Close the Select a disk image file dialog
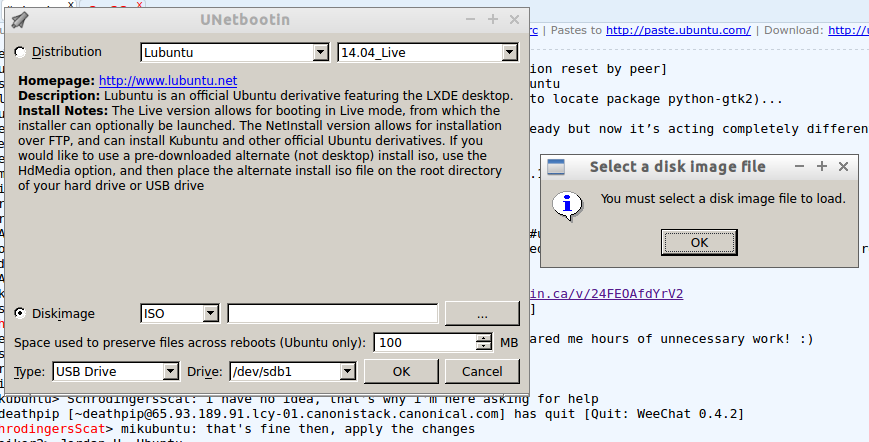 click(844, 166)
